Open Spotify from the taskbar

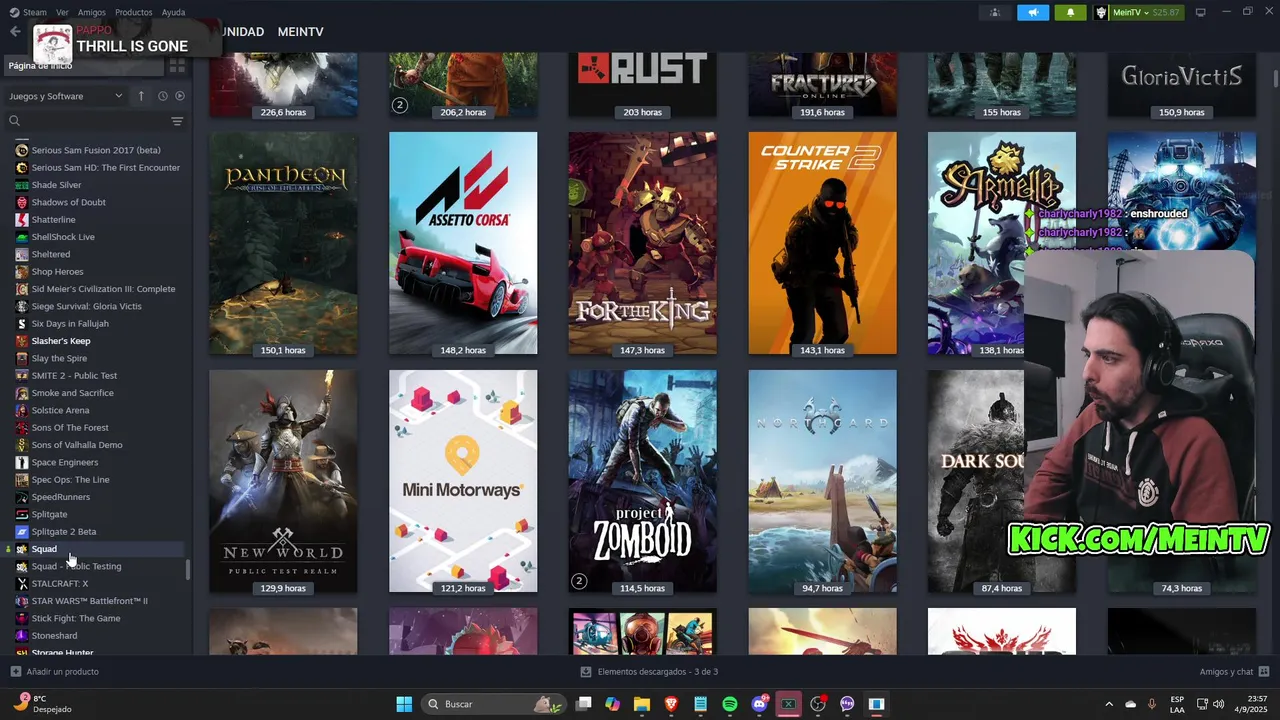click(730, 704)
